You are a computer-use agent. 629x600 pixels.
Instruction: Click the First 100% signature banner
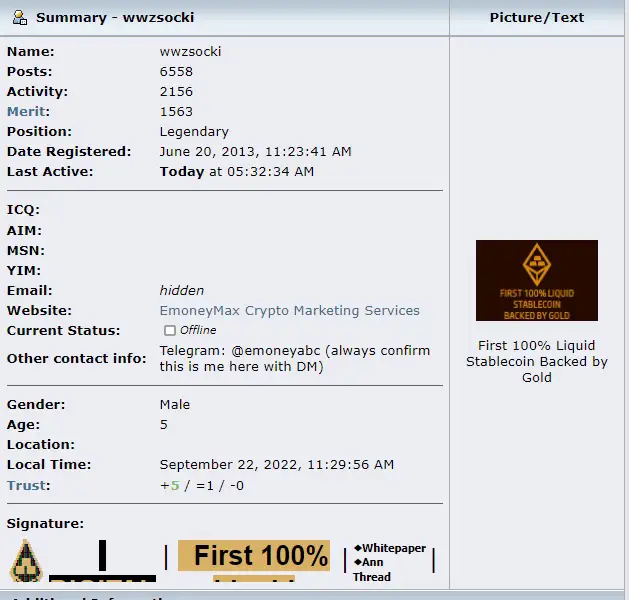[x=254, y=556]
